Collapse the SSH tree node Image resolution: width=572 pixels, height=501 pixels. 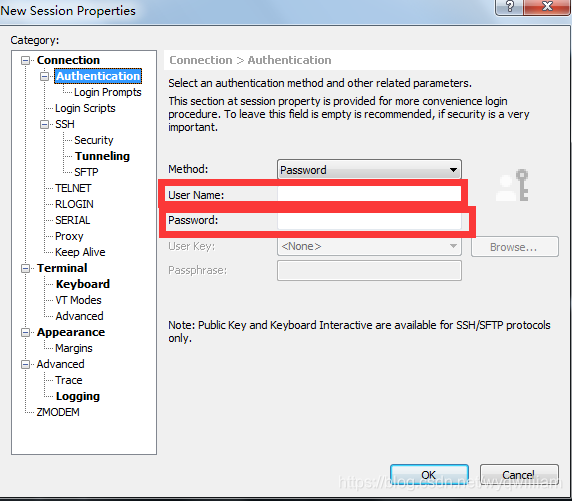click(44, 124)
